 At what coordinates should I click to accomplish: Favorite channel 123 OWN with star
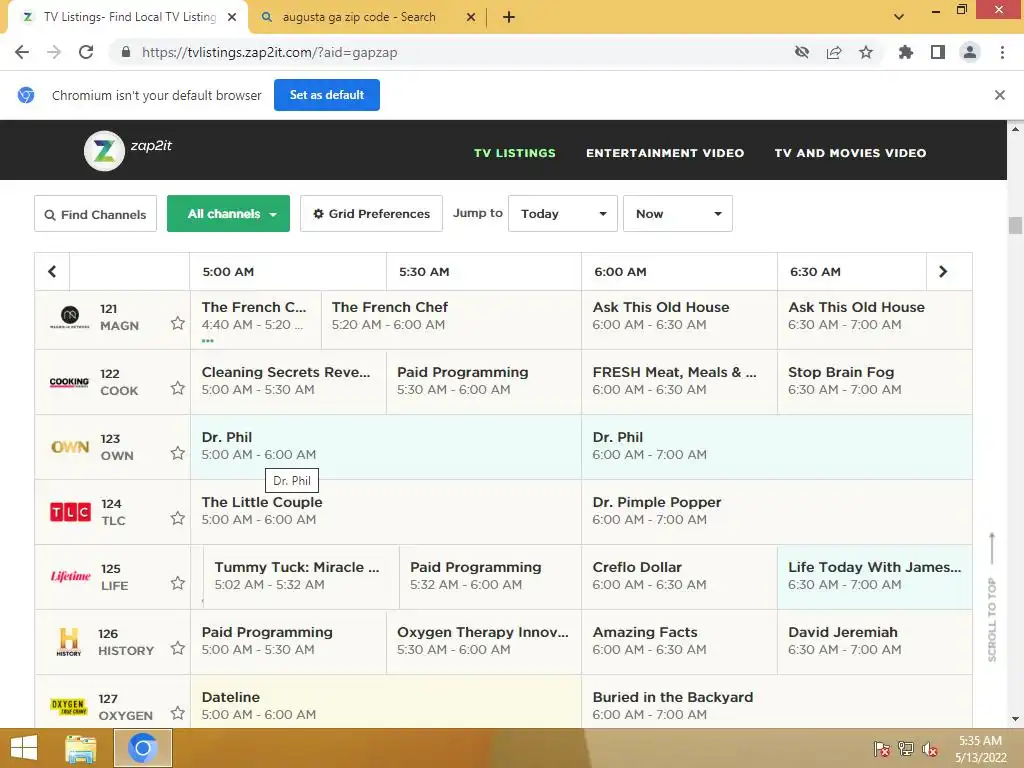pos(178,453)
